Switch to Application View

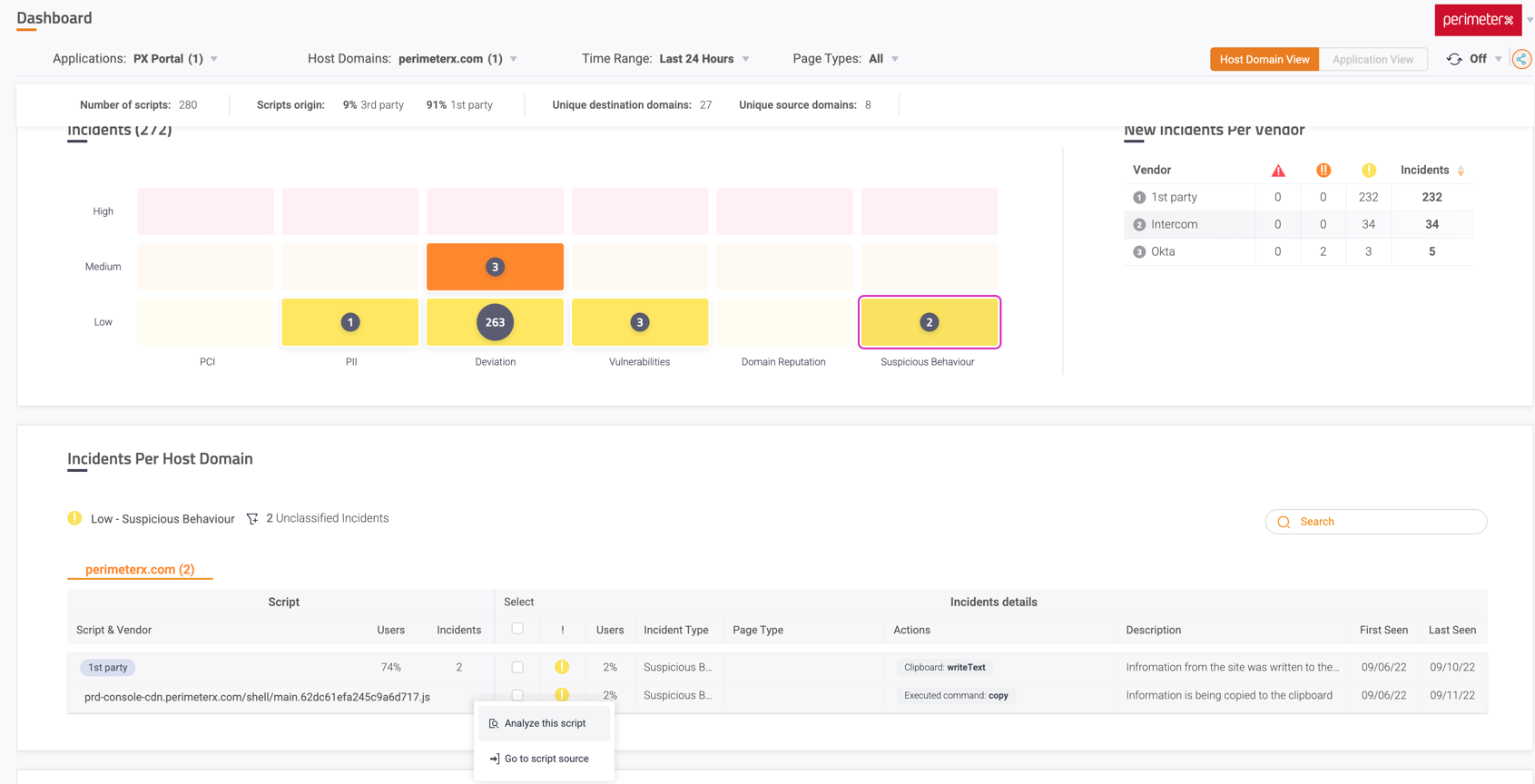click(1373, 59)
